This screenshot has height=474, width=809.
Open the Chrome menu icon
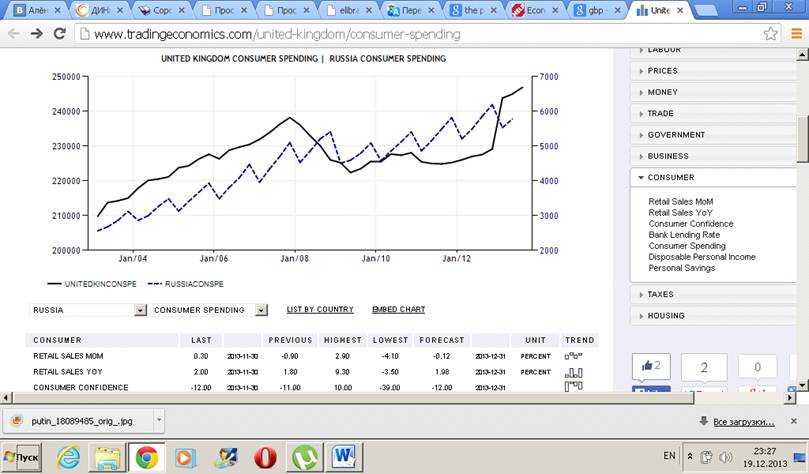(794, 33)
